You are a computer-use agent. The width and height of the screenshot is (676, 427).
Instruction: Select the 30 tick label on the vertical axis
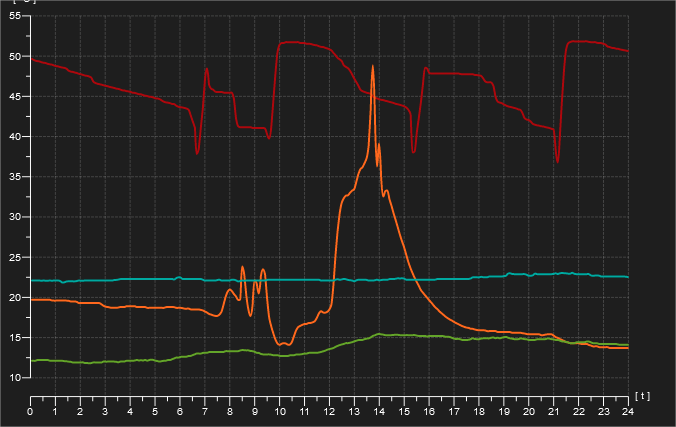click(x=15, y=217)
